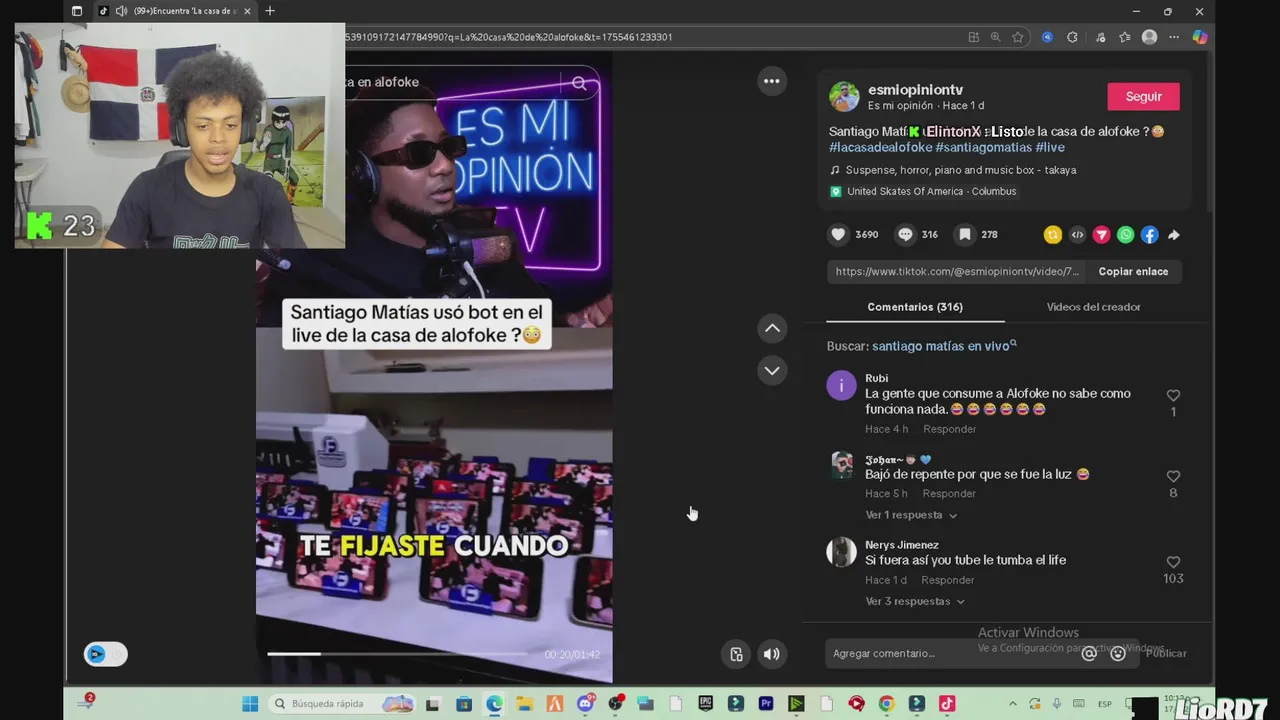Save video with the bookmark icon
1280x720 pixels.
point(964,234)
